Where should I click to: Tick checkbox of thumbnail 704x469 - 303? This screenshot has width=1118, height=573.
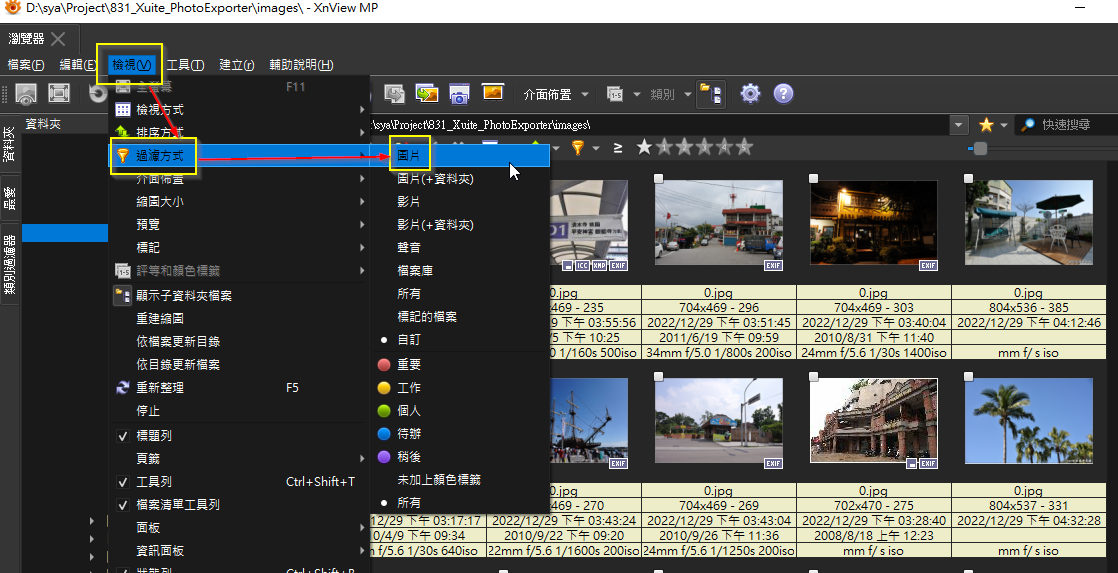pos(814,178)
